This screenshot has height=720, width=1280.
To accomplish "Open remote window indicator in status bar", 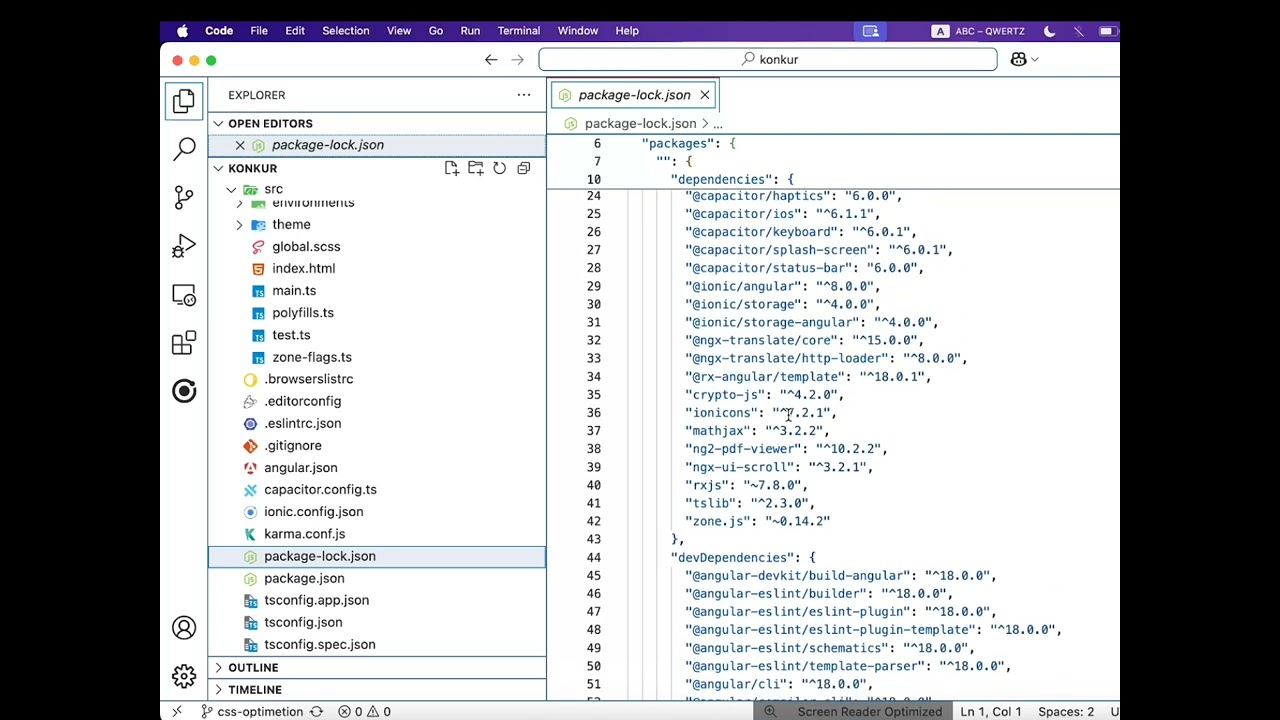I will pyautogui.click(x=177, y=711).
